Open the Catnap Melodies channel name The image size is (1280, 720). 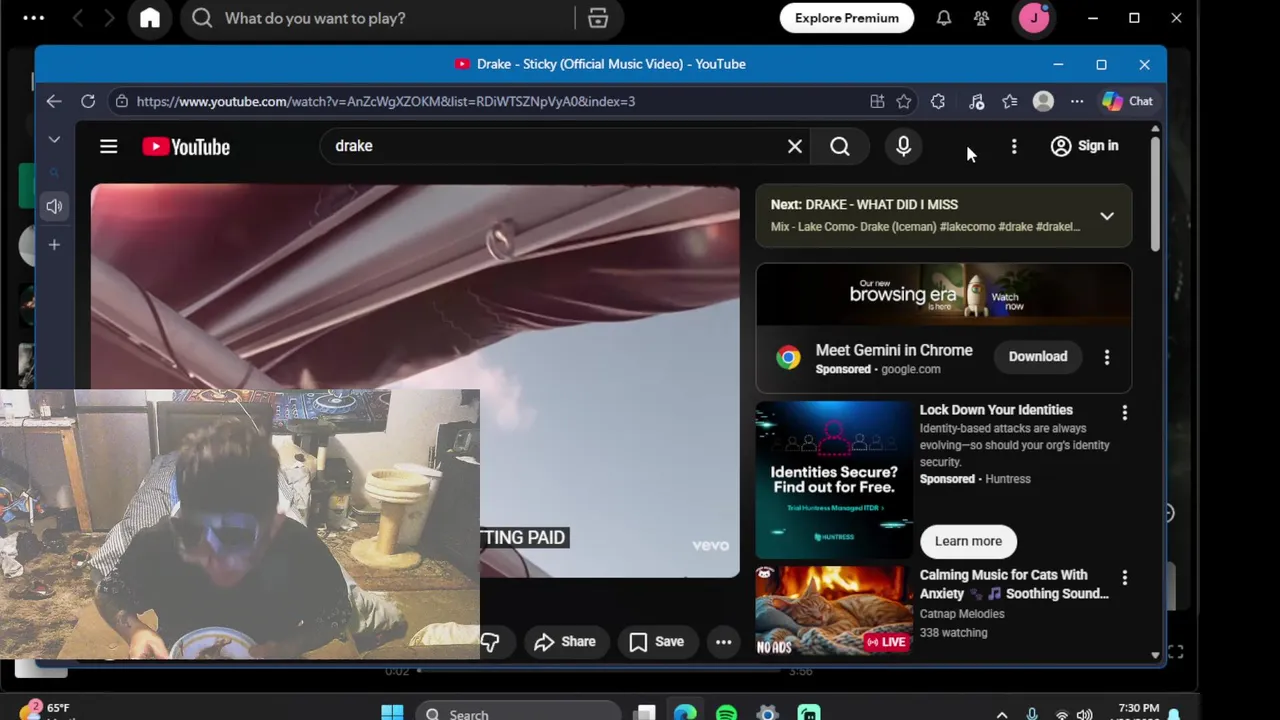pos(962,614)
